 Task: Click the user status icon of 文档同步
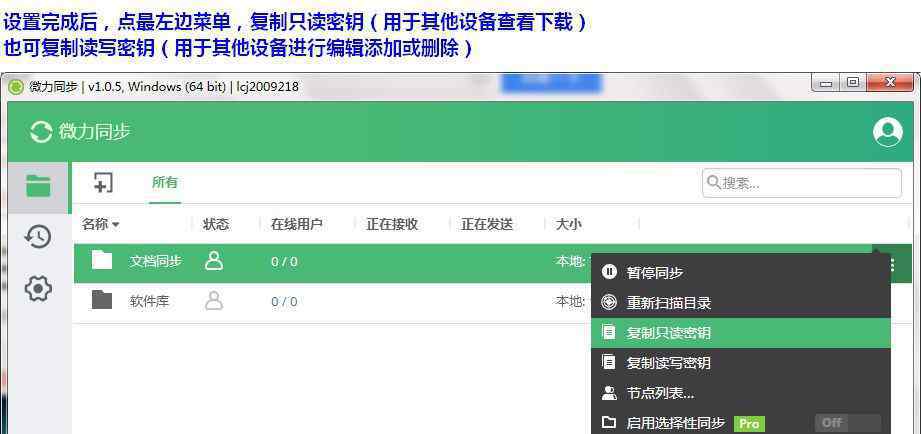[214, 261]
